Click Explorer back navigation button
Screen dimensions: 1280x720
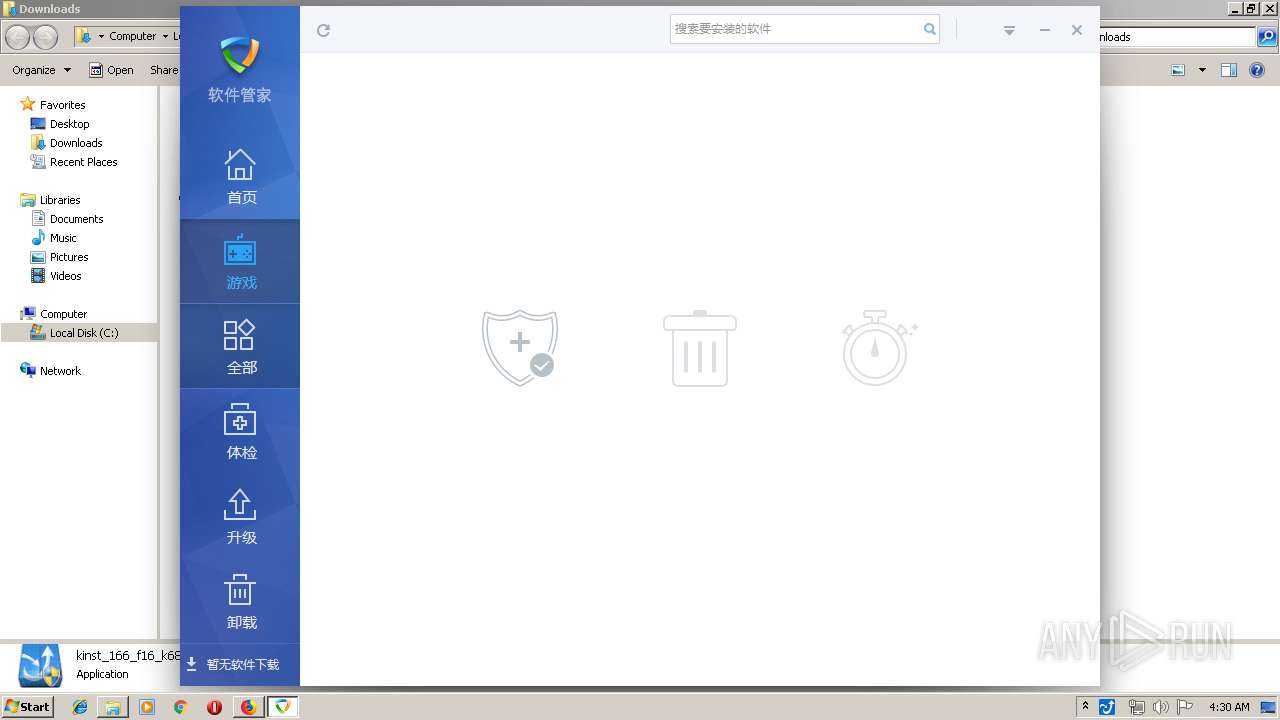click(18, 37)
